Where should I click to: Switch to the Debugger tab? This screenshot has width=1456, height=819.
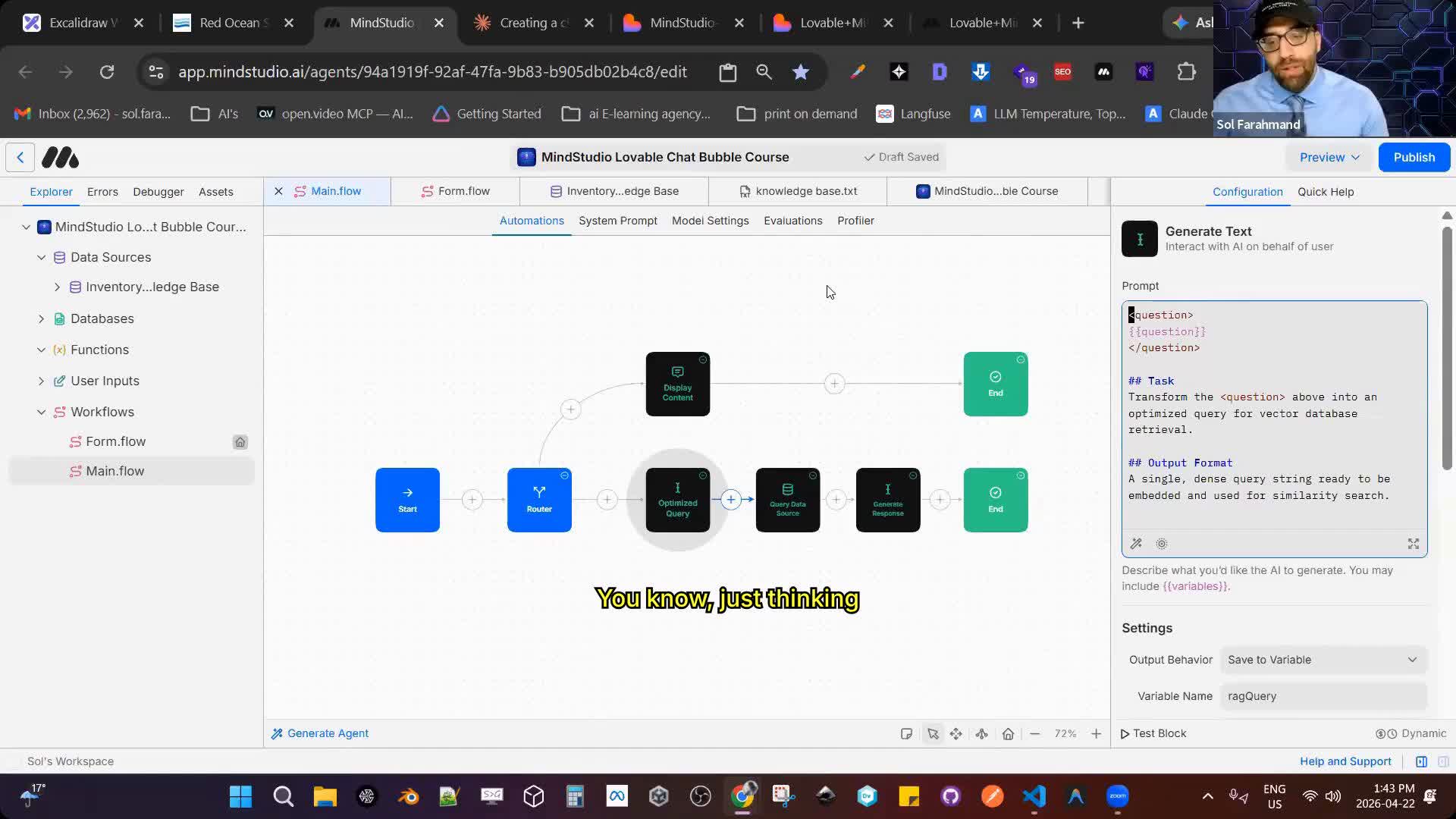[158, 192]
